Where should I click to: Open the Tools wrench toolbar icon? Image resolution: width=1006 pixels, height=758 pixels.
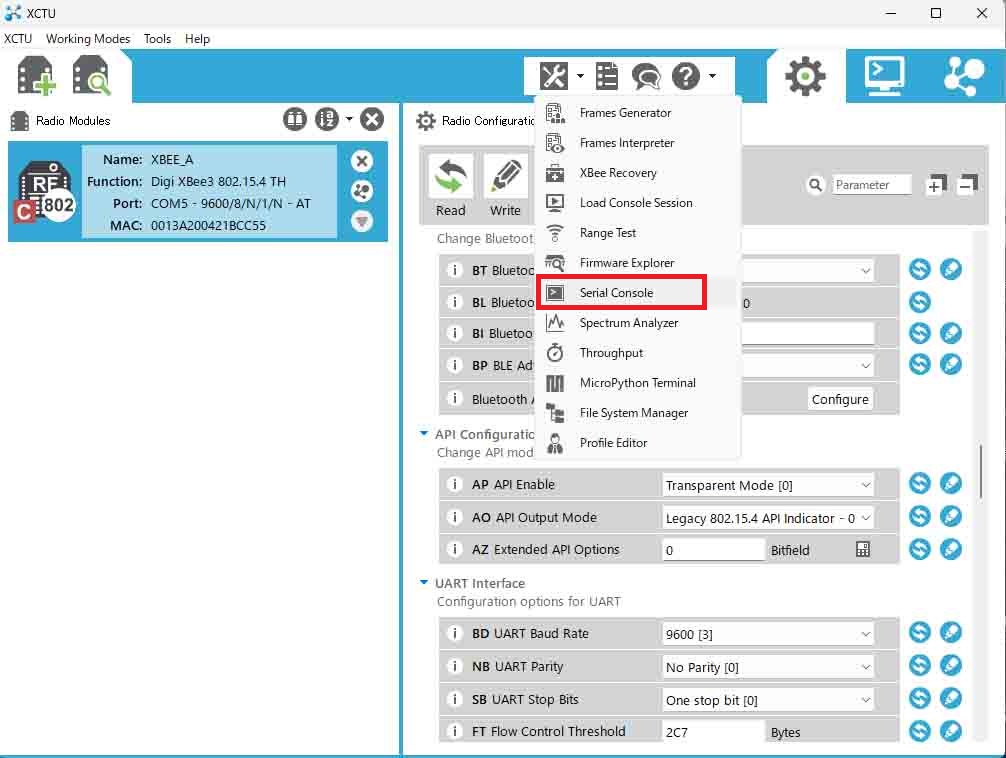pos(554,76)
